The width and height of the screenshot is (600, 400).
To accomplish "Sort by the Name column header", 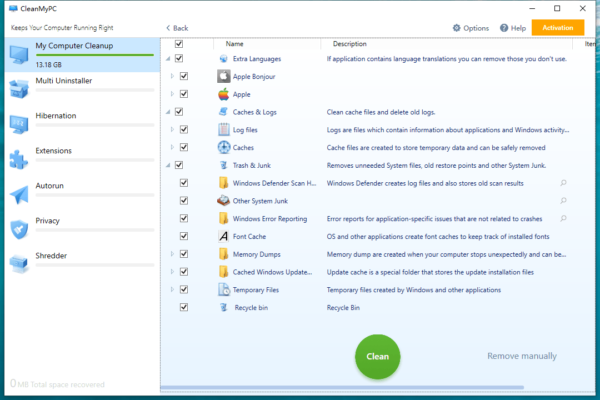I will (235, 44).
